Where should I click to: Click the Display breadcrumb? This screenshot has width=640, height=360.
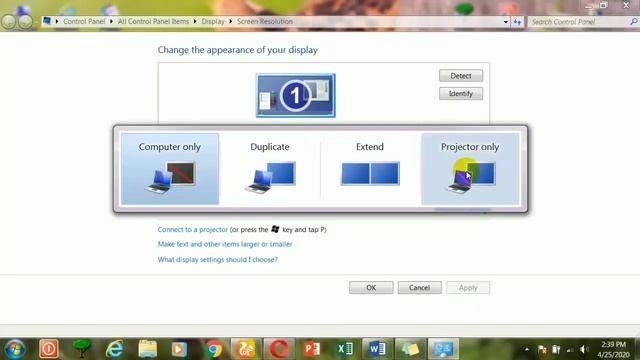coord(213,21)
